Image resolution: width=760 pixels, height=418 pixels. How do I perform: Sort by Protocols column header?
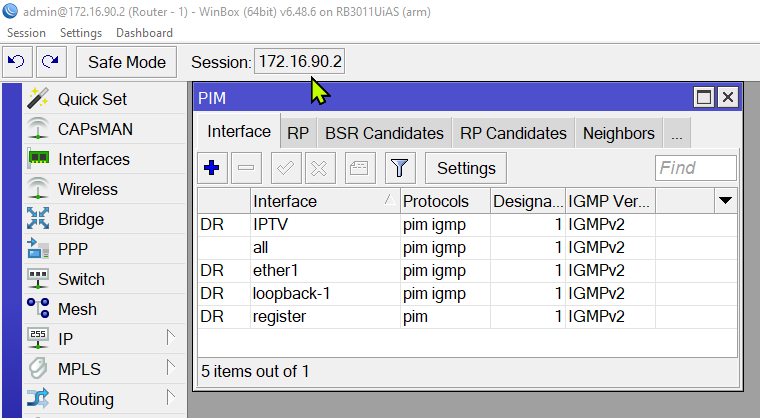point(445,201)
